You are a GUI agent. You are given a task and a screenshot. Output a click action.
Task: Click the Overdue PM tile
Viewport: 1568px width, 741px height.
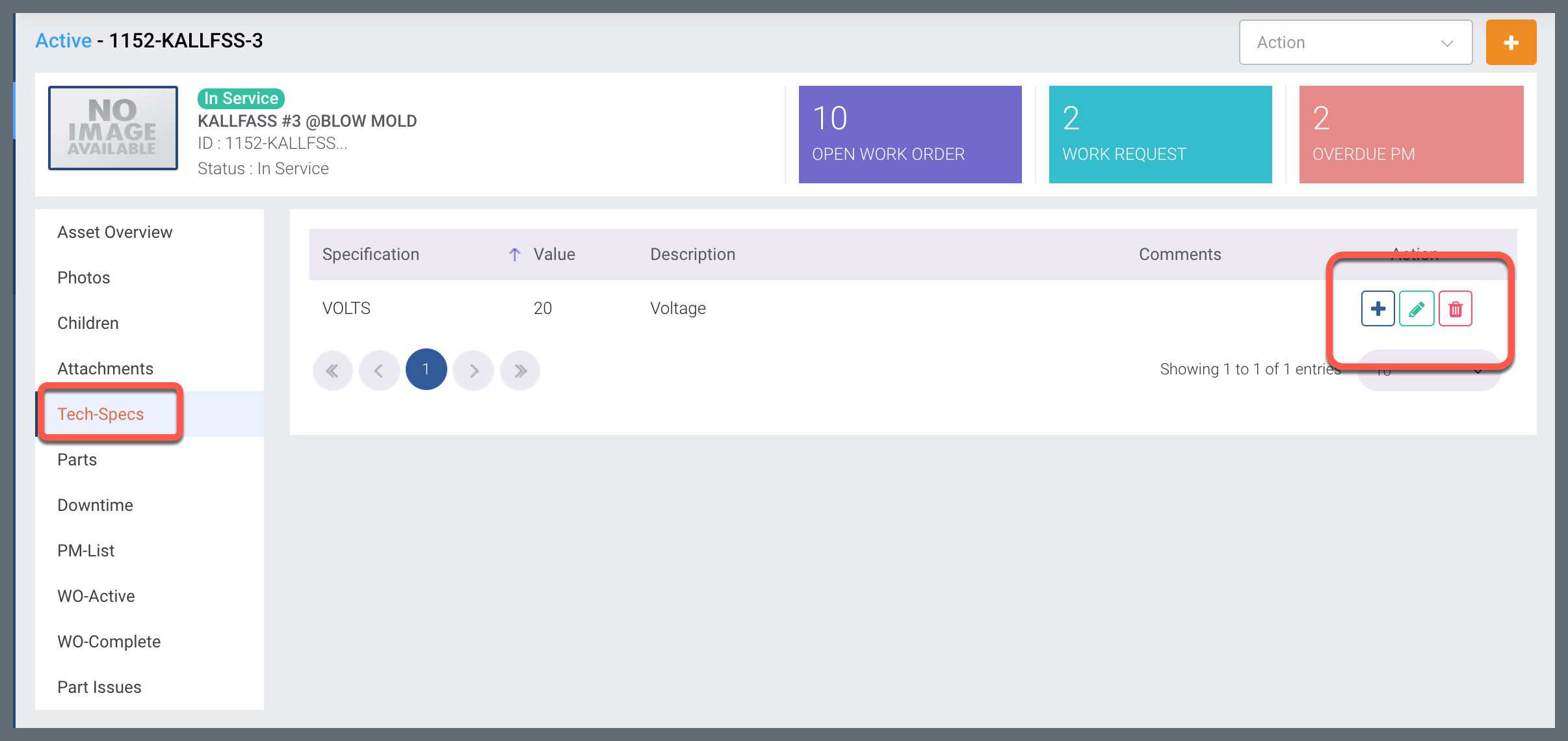click(x=1410, y=135)
